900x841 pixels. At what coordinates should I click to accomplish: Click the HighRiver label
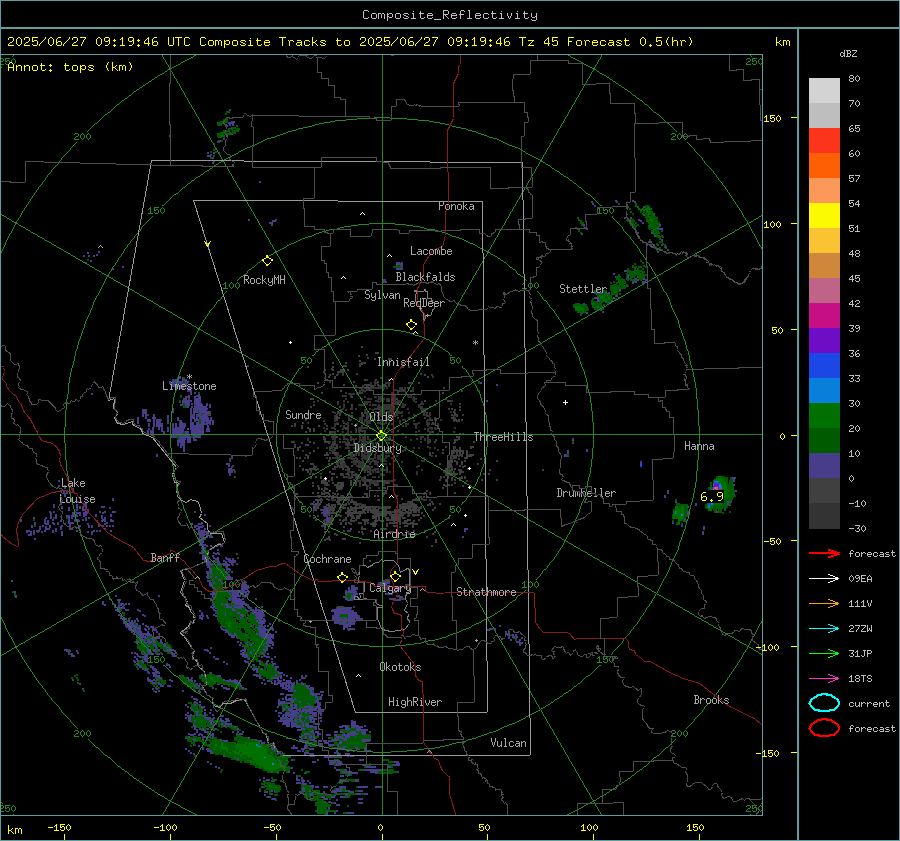[415, 702]
